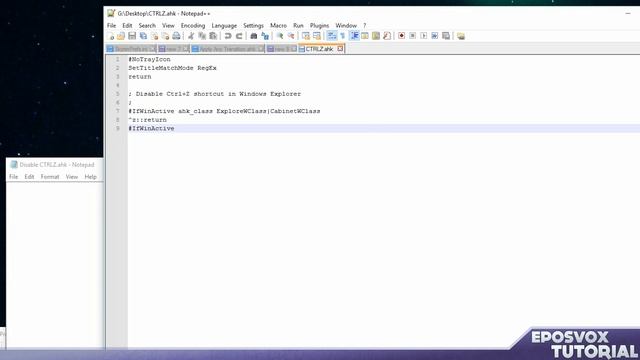Click the #NoTrayIcon line of code
The image size is (640, 360).
(149, 59)
